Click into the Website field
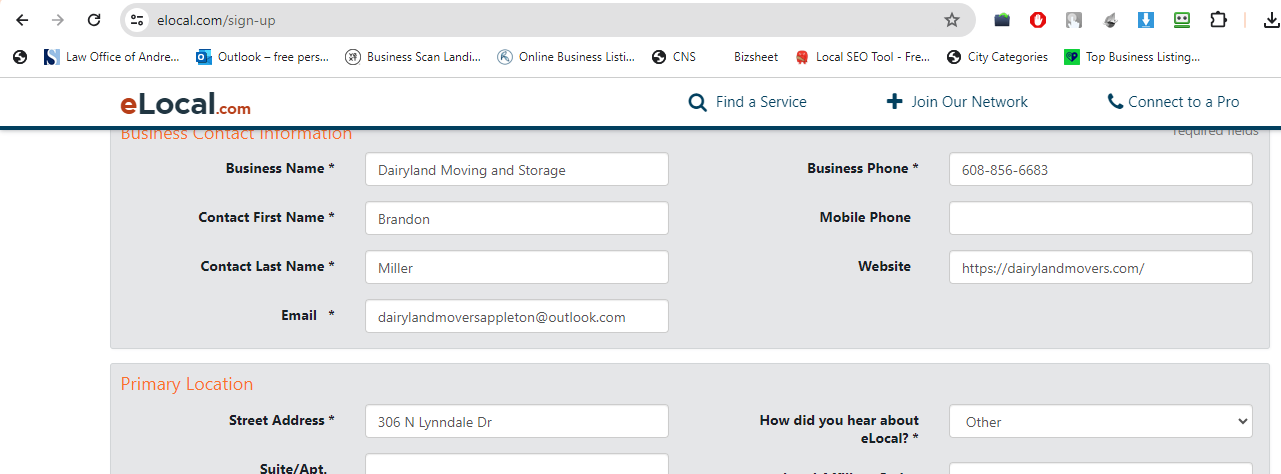This screenshot has width=1281, height=474. [1101, 267]
